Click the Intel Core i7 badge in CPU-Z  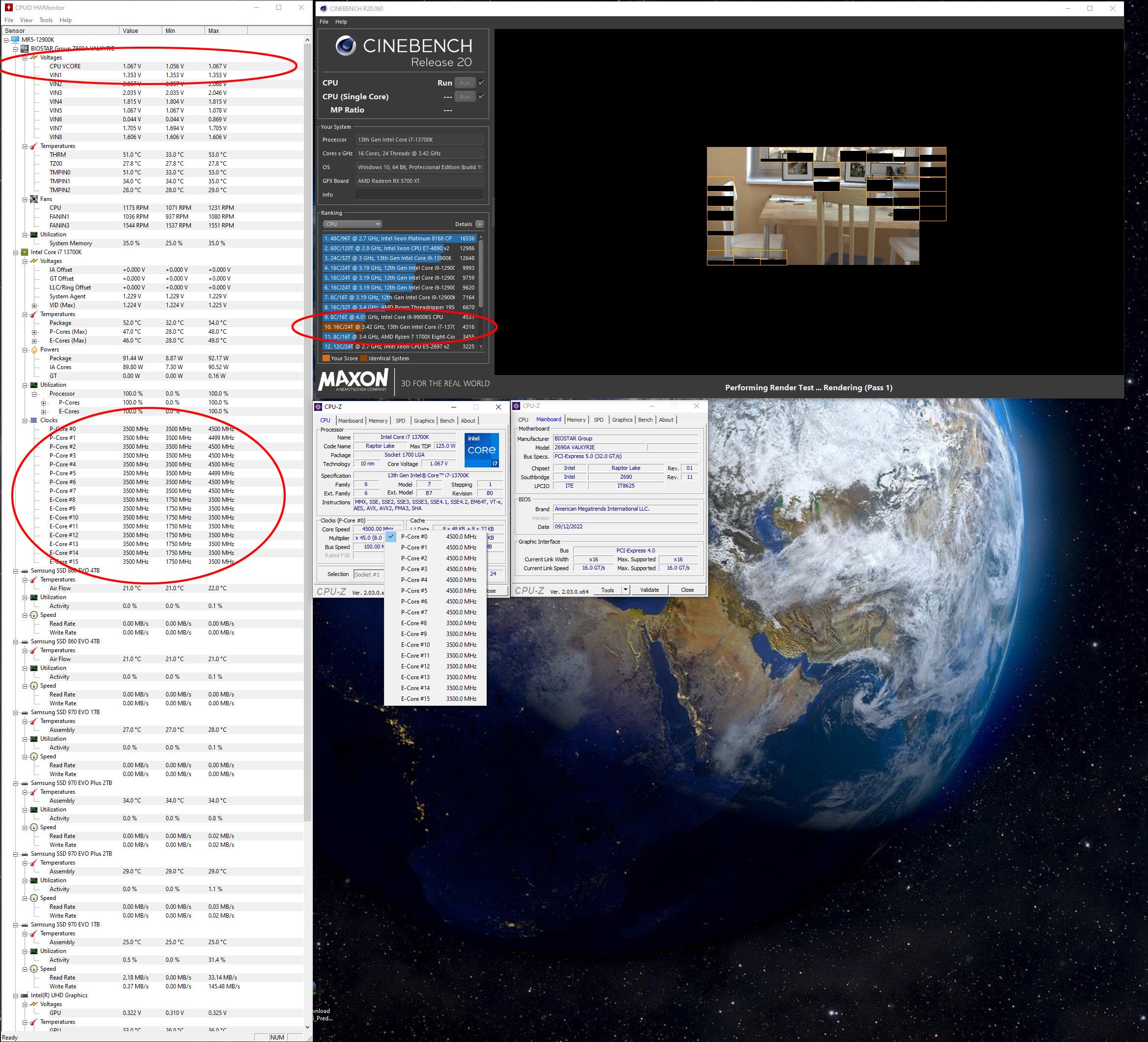[x=482, y=450]
